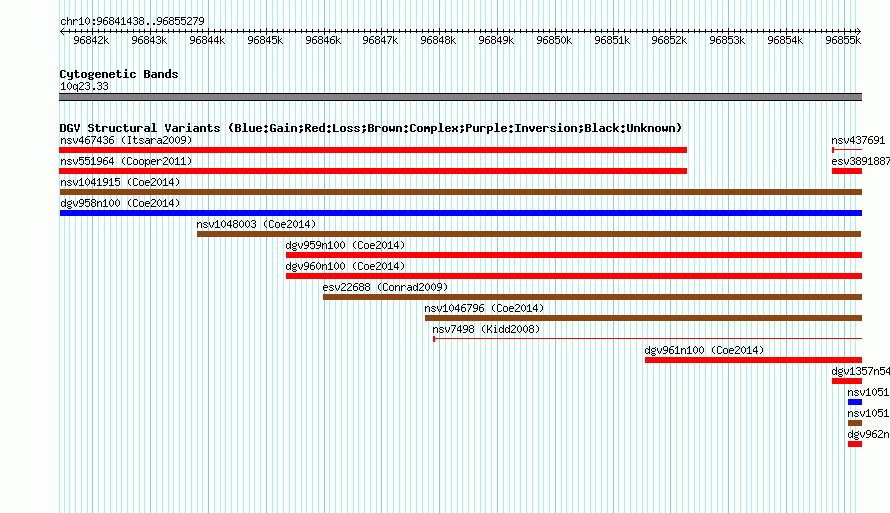890x513 pixels.
Task: Open the nsv551964 (Cooper2011) label
Action: tap(126, 161)
